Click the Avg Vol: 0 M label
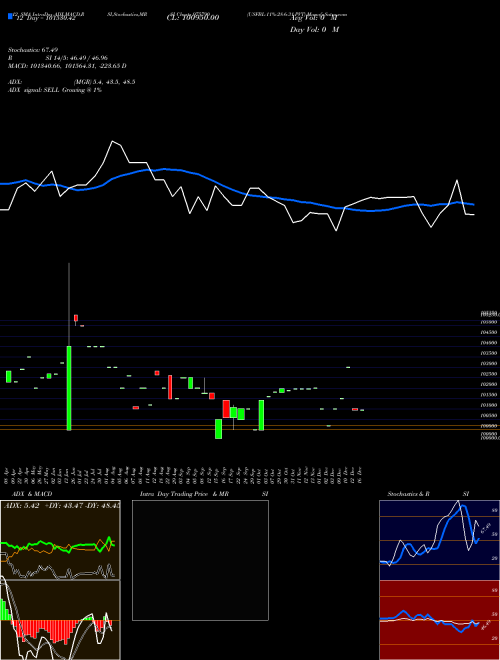 313,18
